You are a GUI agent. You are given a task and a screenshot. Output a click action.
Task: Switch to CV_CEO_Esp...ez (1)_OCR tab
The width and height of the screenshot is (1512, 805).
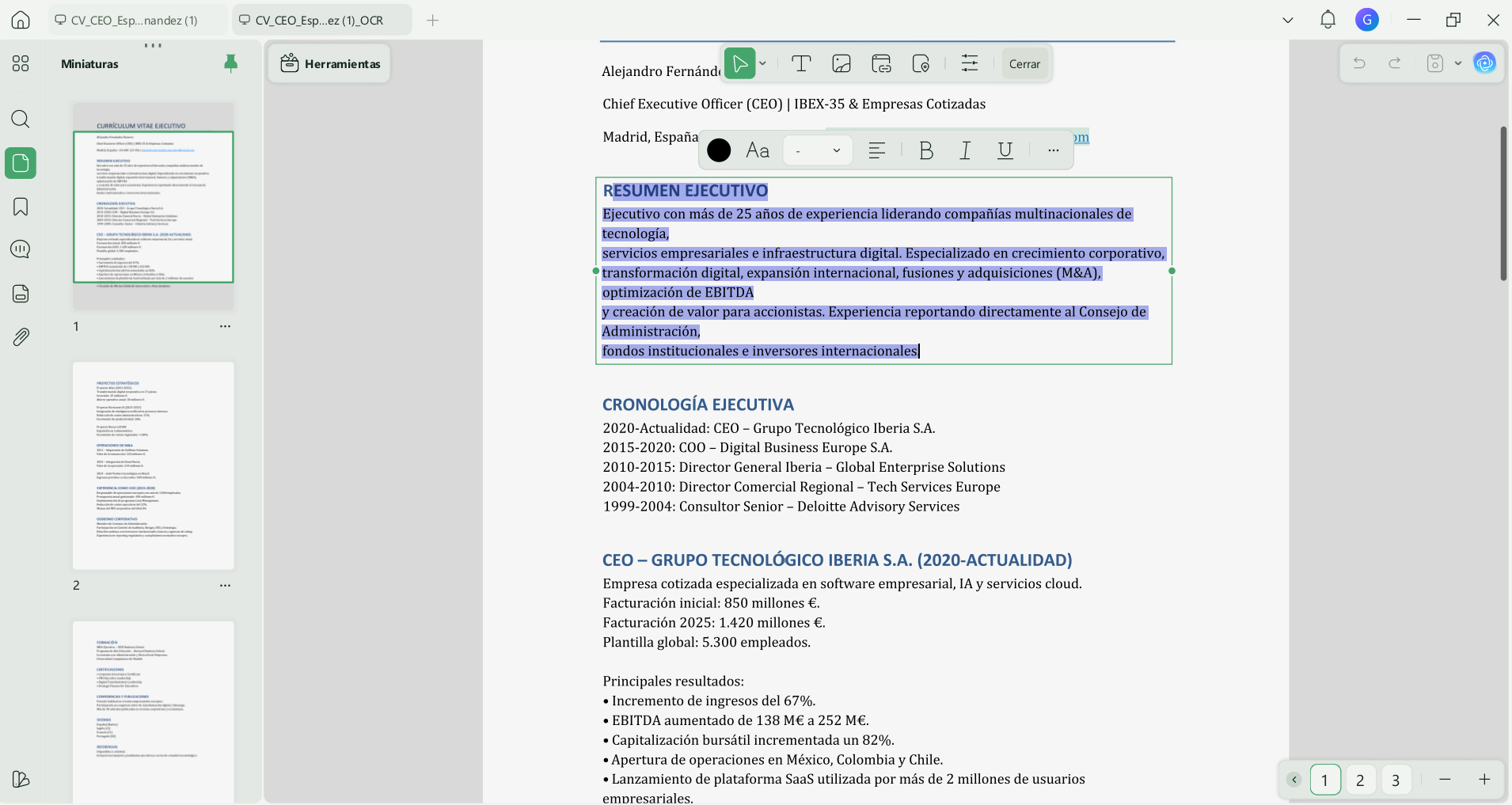(x=321, y=21)
